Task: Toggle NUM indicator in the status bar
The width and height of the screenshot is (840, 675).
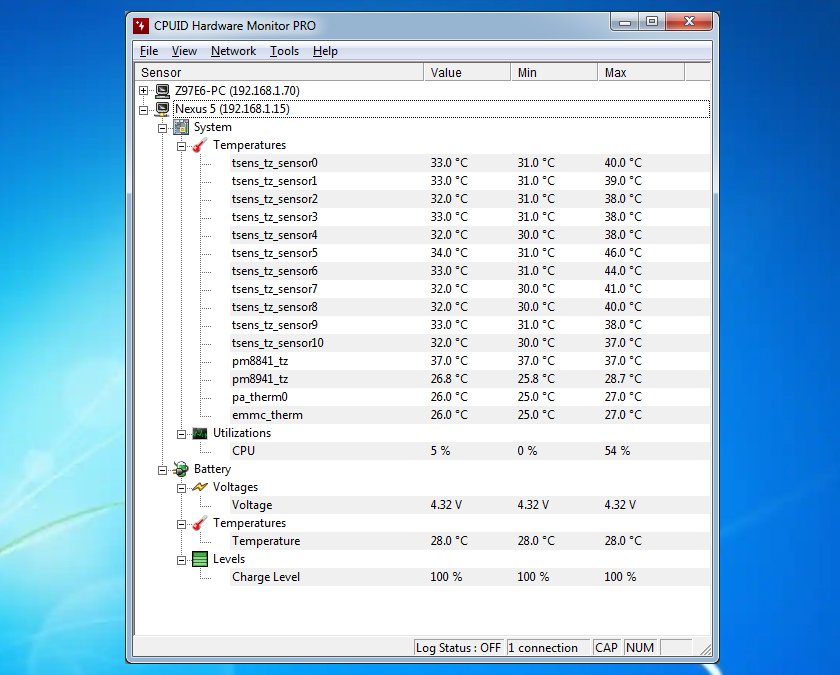Action: (639, 647)
